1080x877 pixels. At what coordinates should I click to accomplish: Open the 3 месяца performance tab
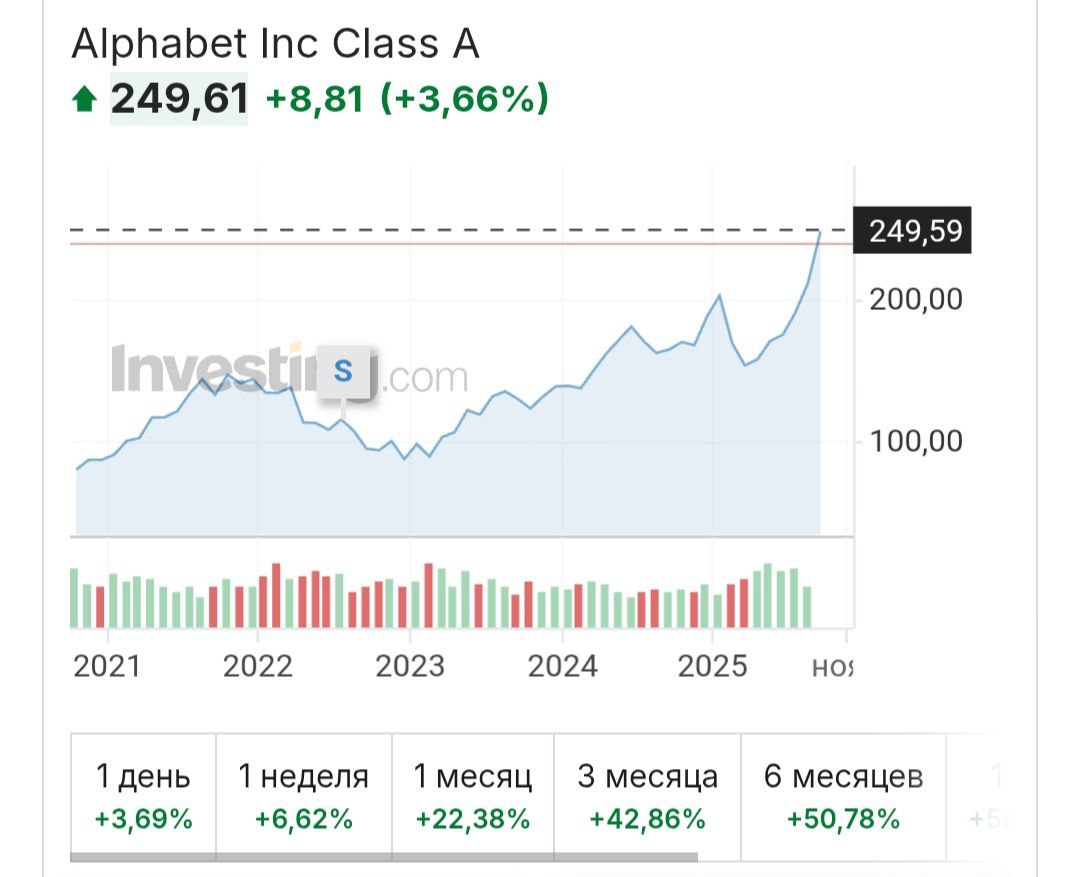point(647,797)
